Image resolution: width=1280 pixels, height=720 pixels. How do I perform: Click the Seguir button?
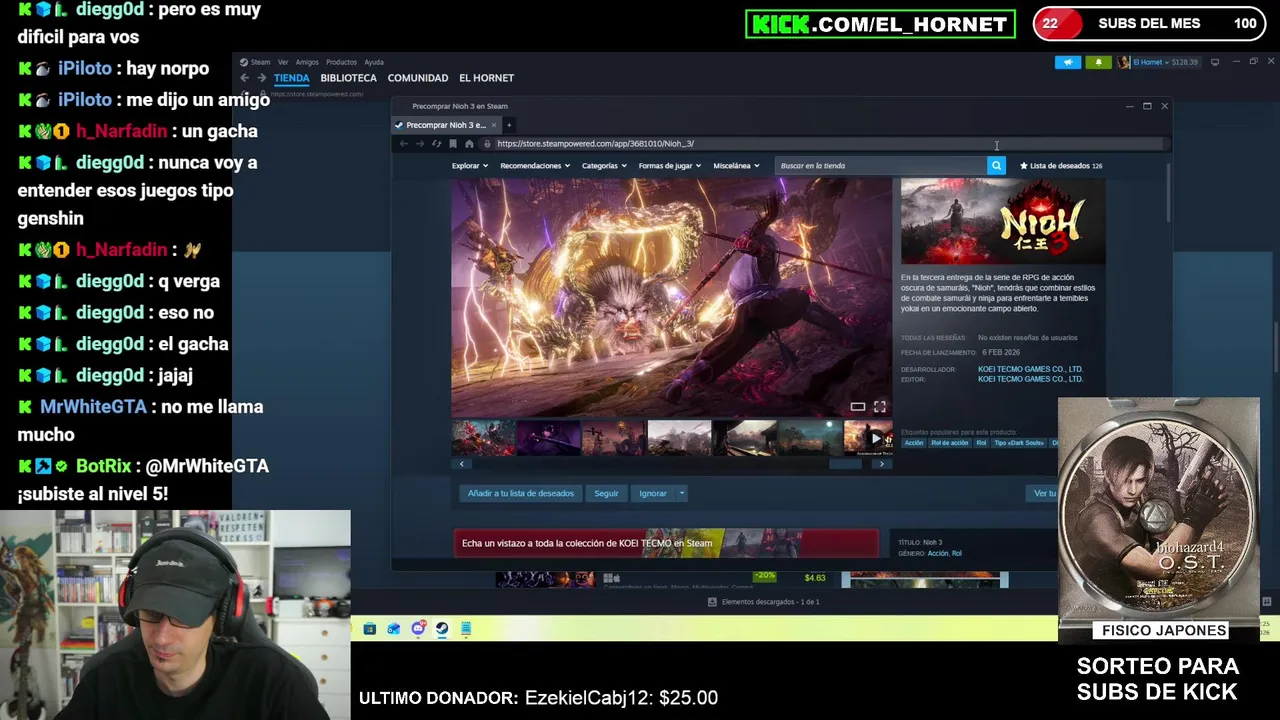point(607,493)
